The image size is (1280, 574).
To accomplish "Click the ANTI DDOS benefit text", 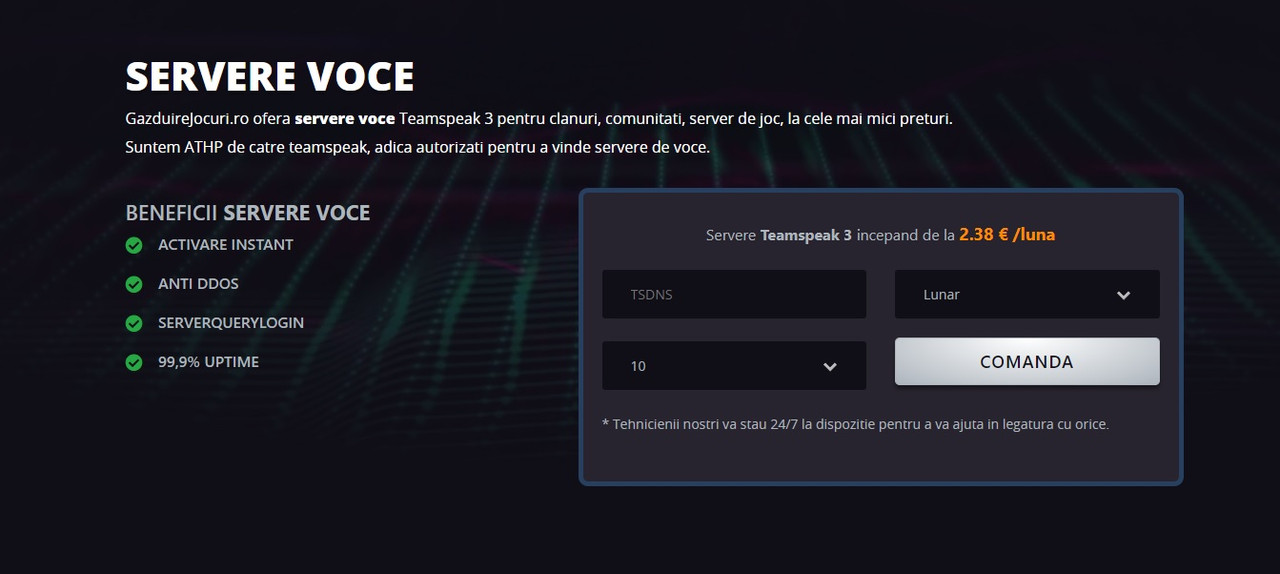I will point(198,284).
